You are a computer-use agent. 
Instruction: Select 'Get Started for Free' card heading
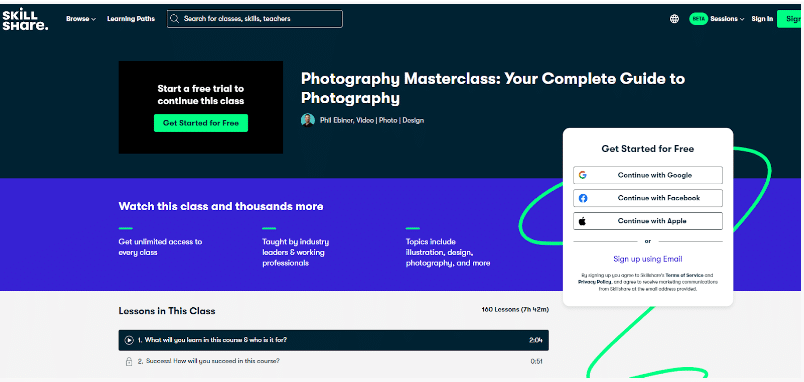648,149
